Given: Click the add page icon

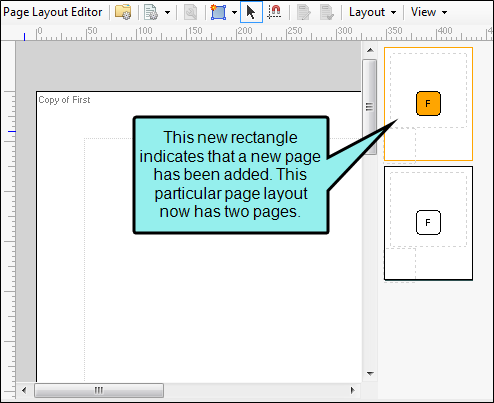Looking at the screenshot, I should (151, 12).
